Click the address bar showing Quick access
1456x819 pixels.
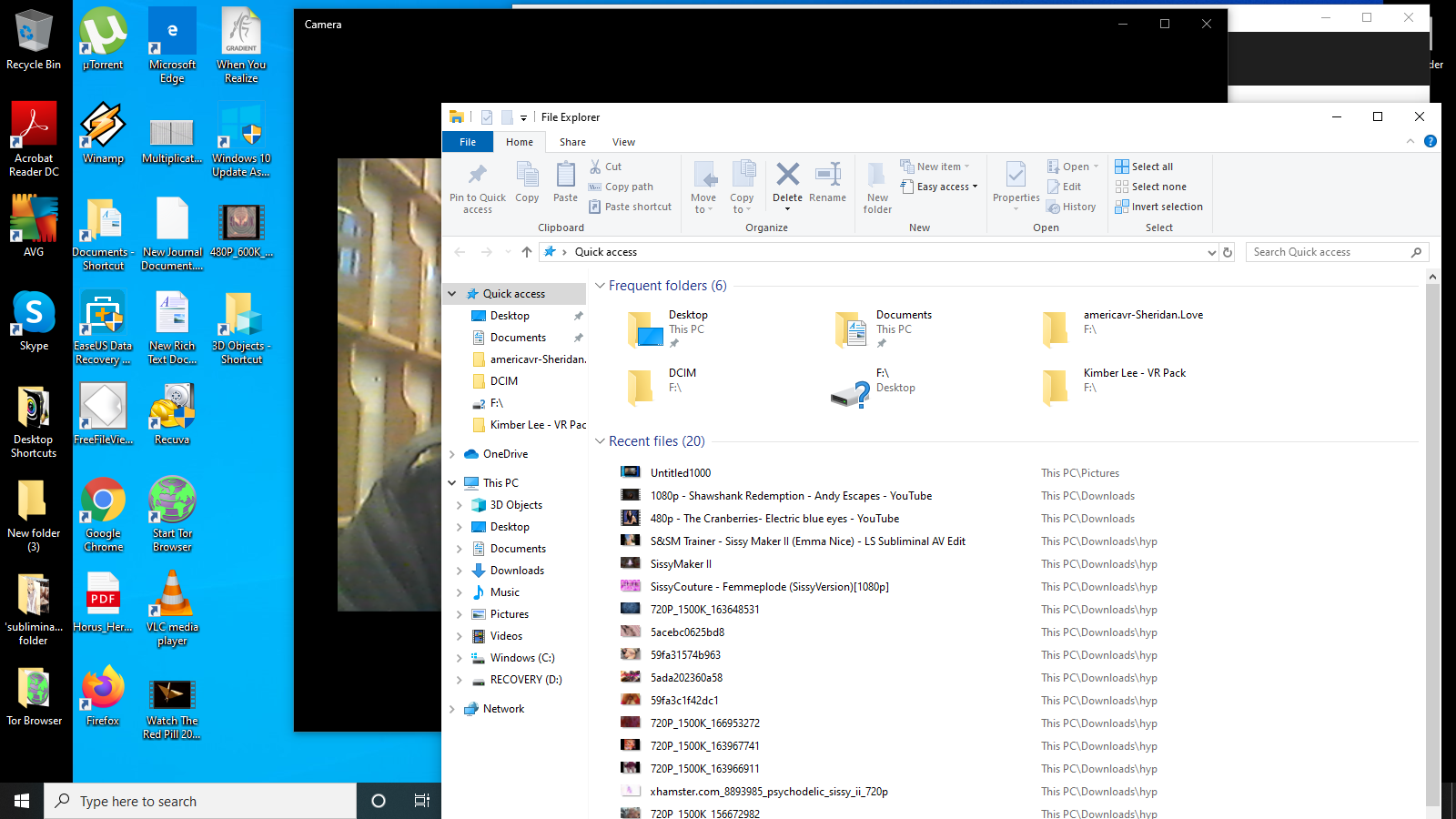pos(874,252)
